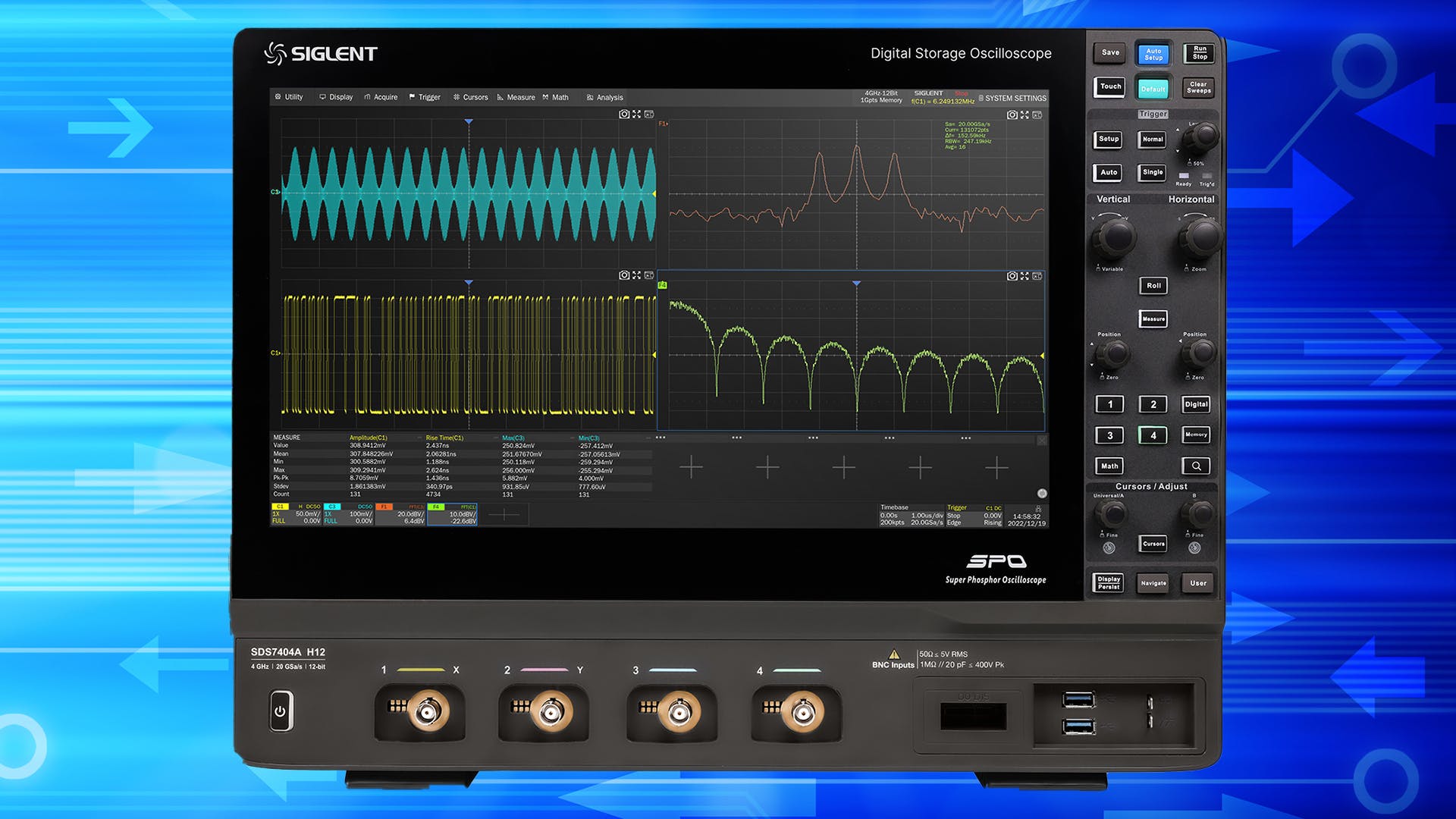Toggle the Run Stop button
This screenshot has height=819, width=1456.
(x=1199, y=53)
